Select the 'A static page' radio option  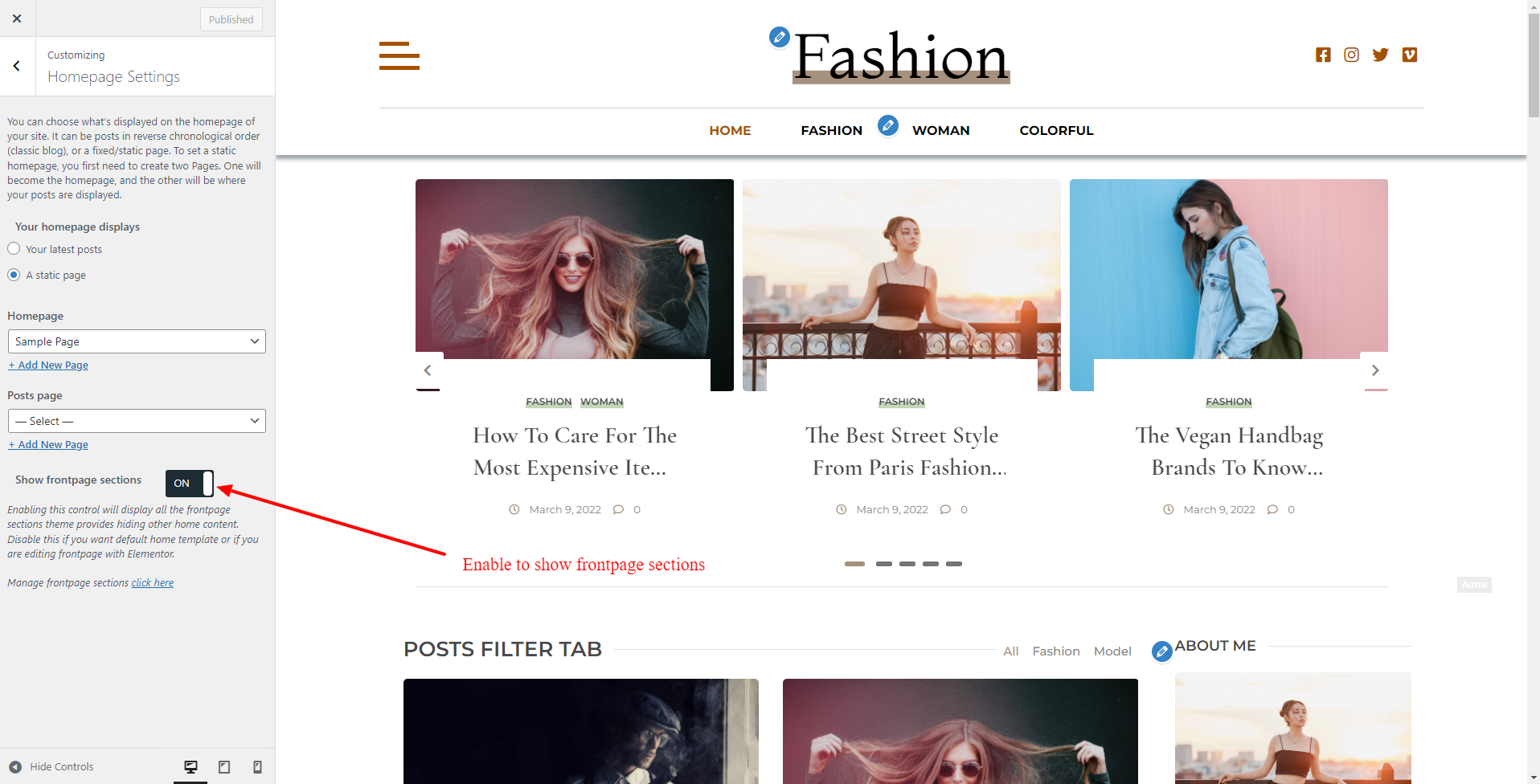point(14,275)
